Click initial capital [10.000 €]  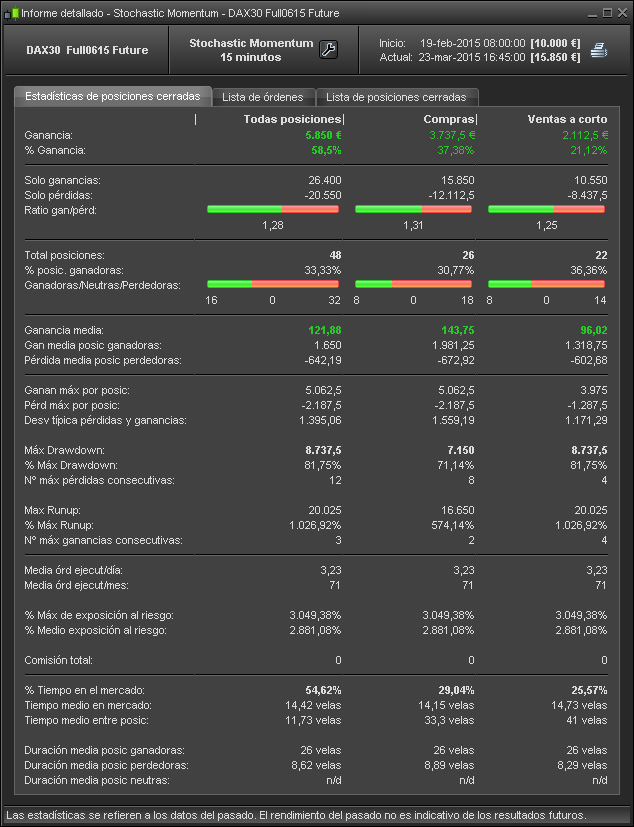555,43
